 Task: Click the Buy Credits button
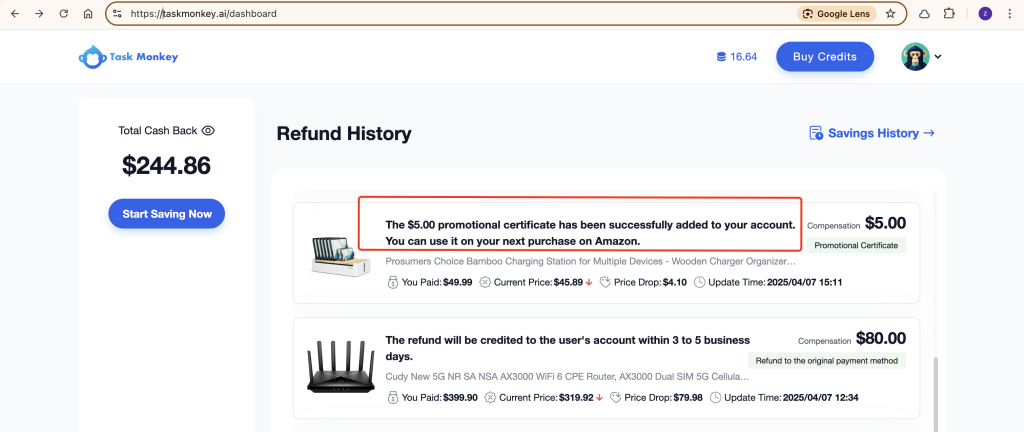click(x=825, y=57)
